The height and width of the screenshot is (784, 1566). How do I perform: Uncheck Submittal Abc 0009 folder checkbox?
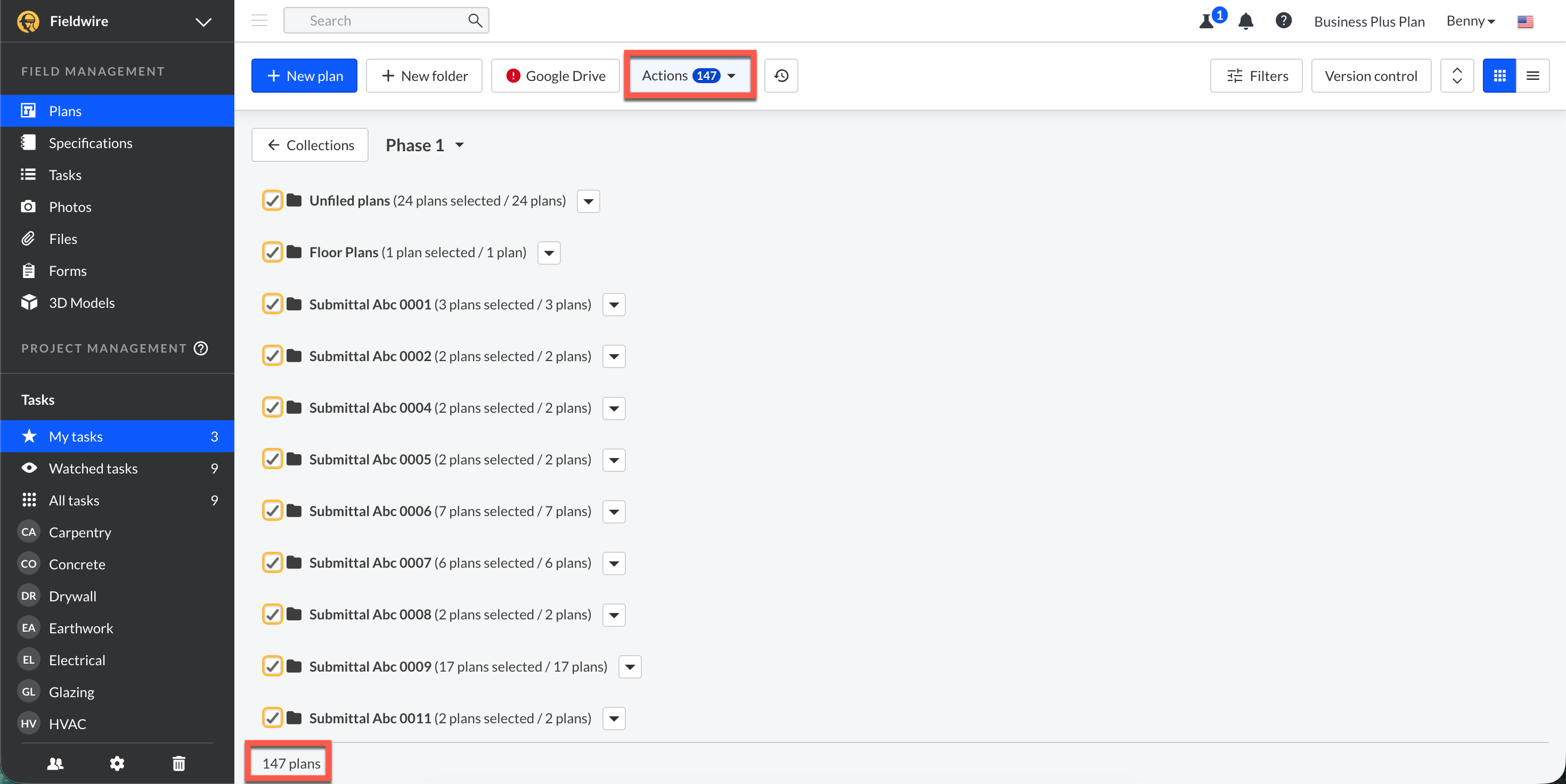272,667
